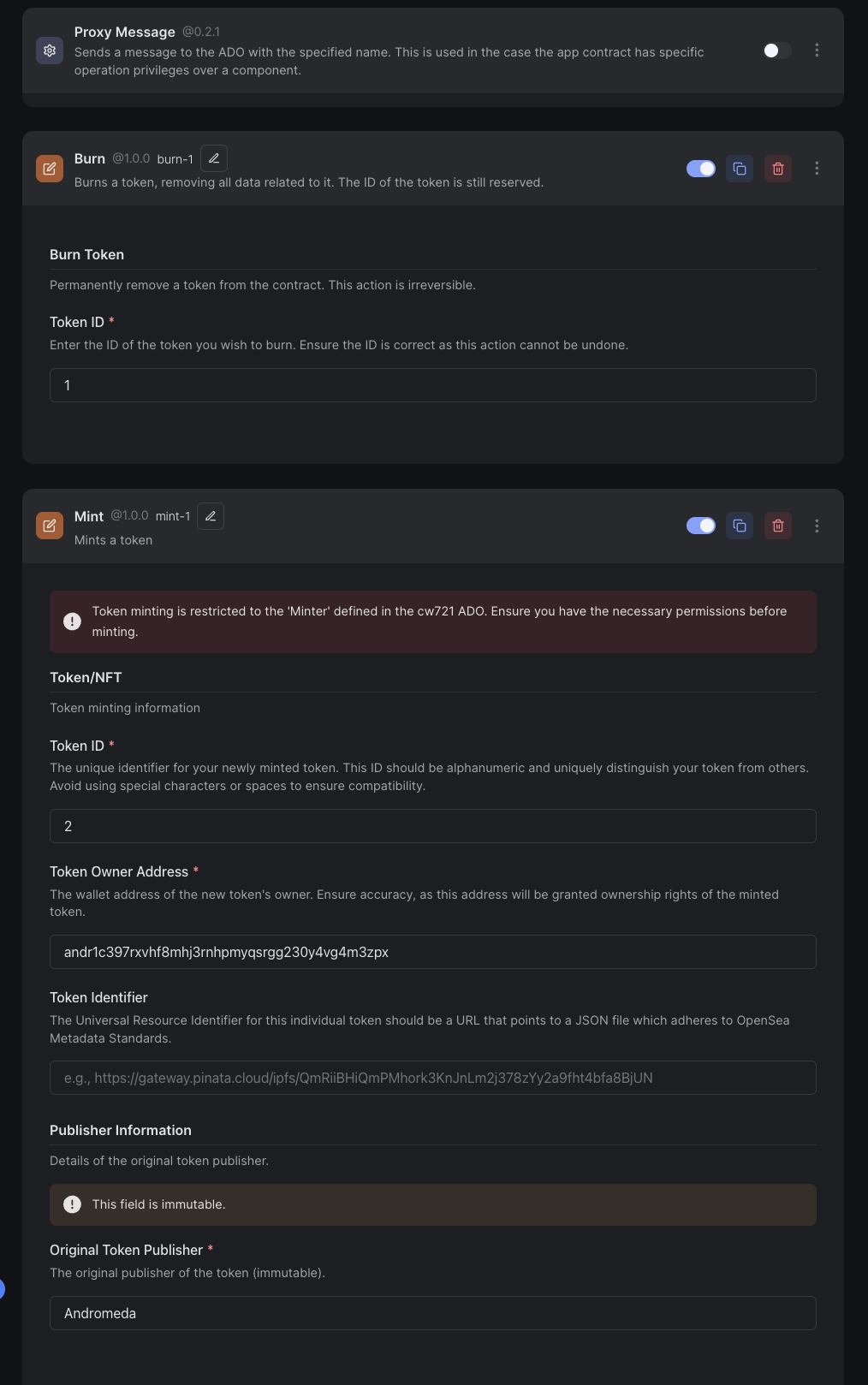Open Proxy Message more options menu
Viewport: 868px width, 1385px height.
pyautogui.click(x=817, y=51)
